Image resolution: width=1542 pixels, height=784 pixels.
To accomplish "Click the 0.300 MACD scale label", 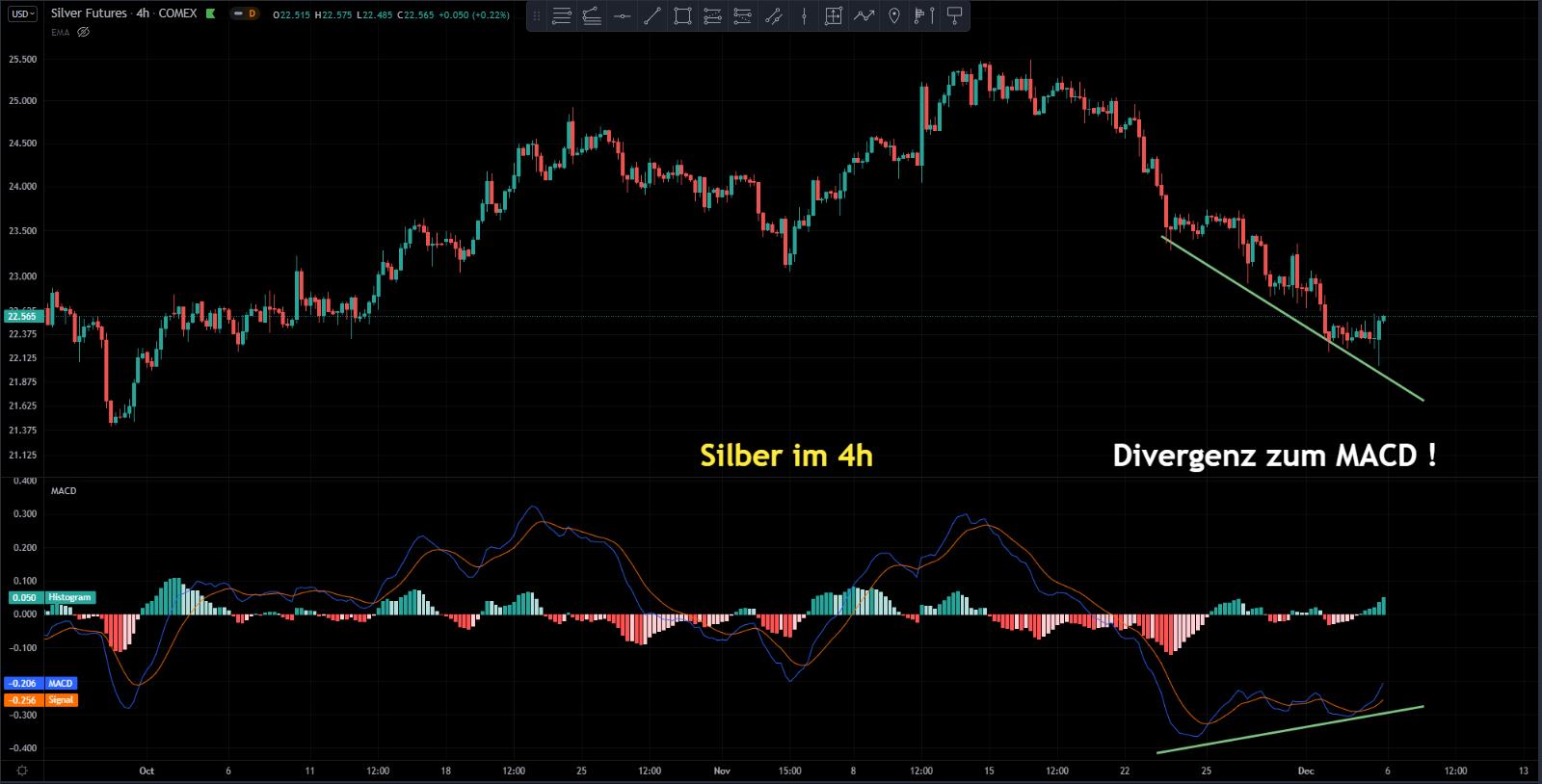I will click(25, 514).
